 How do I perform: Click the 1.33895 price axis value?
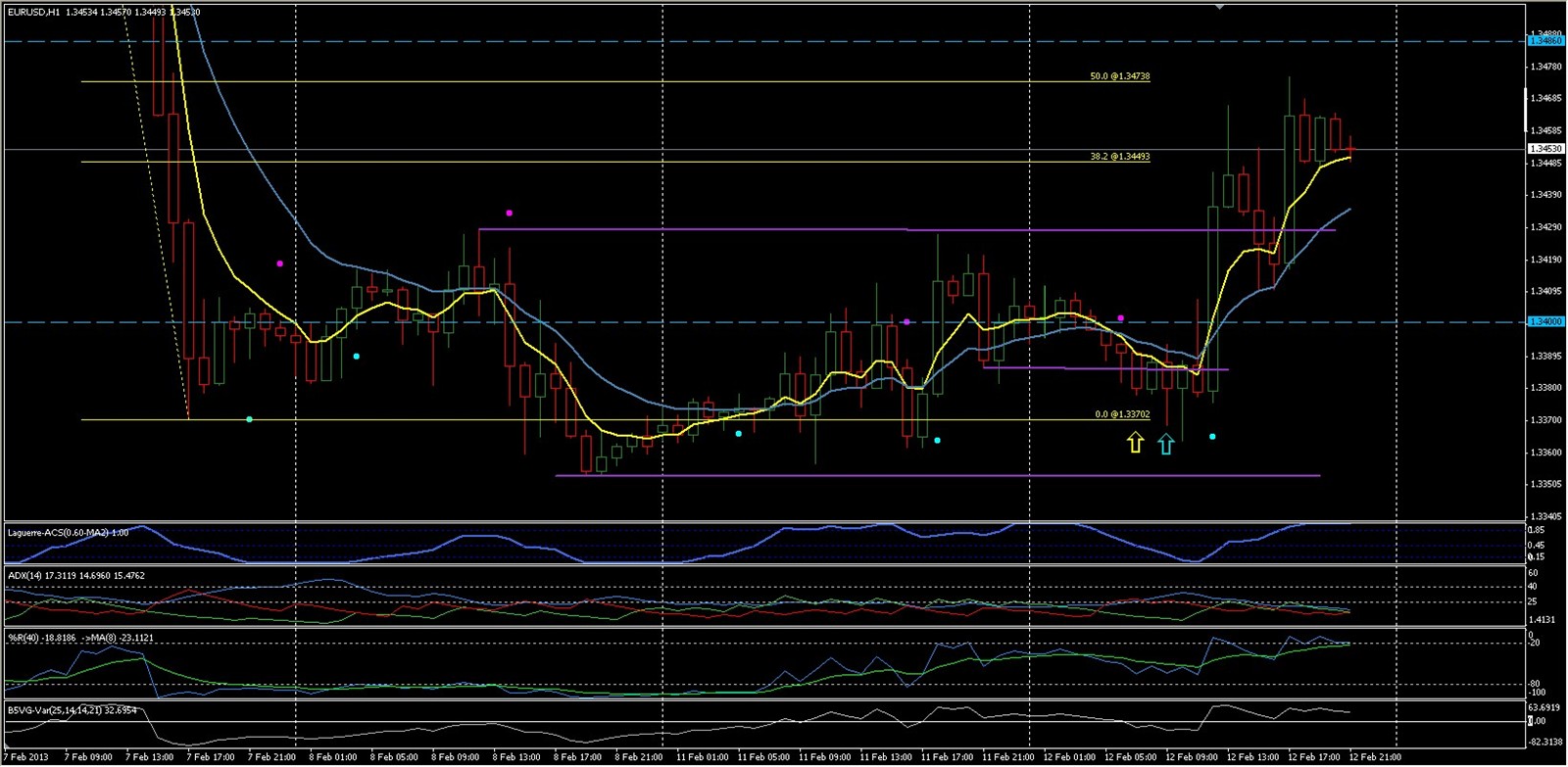[1545, 356]
